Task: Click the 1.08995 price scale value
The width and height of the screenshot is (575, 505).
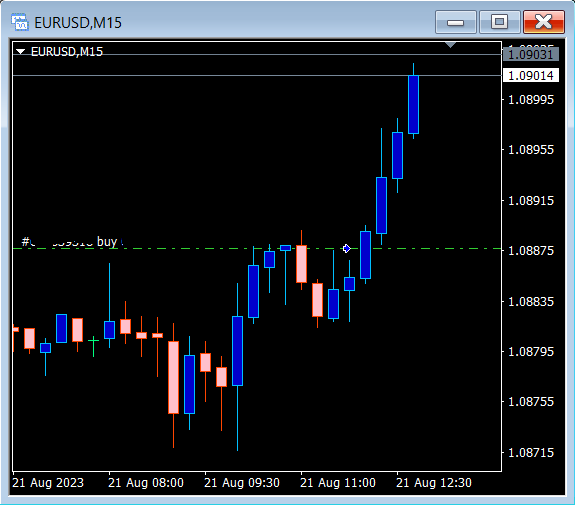Action: [531, 99]
